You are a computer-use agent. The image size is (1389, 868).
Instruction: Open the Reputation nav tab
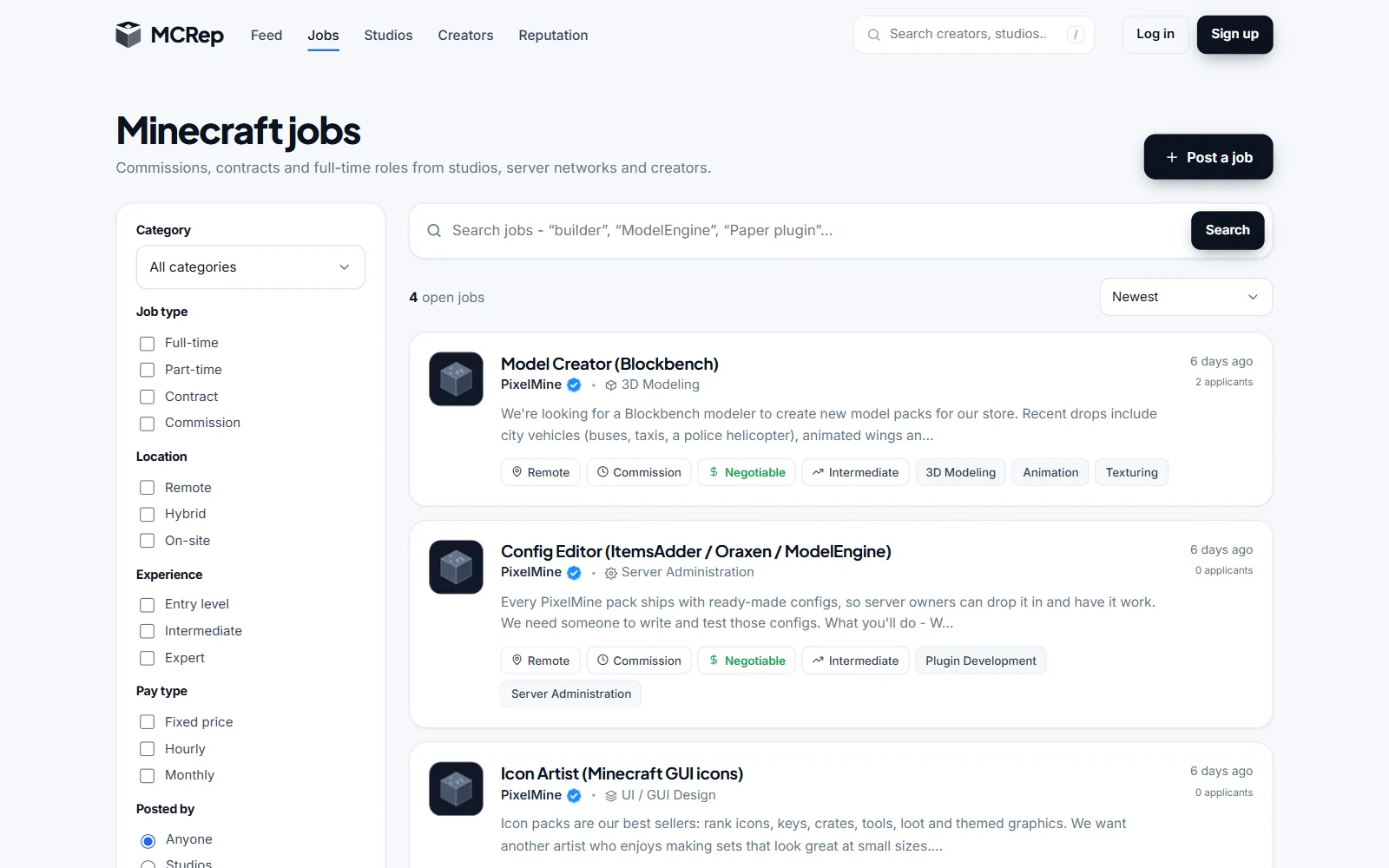click(x=553, y=36)
